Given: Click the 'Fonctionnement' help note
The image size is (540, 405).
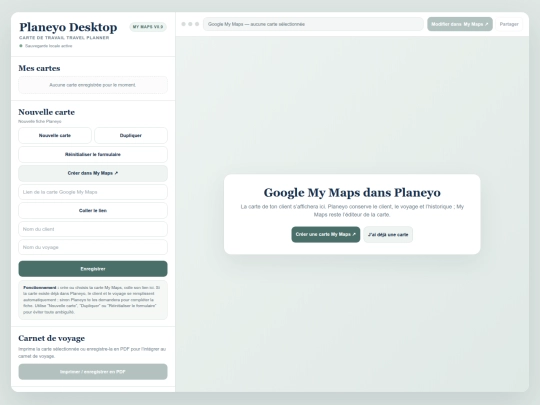Looking at the screenshot, I should [x=93, y=300].
